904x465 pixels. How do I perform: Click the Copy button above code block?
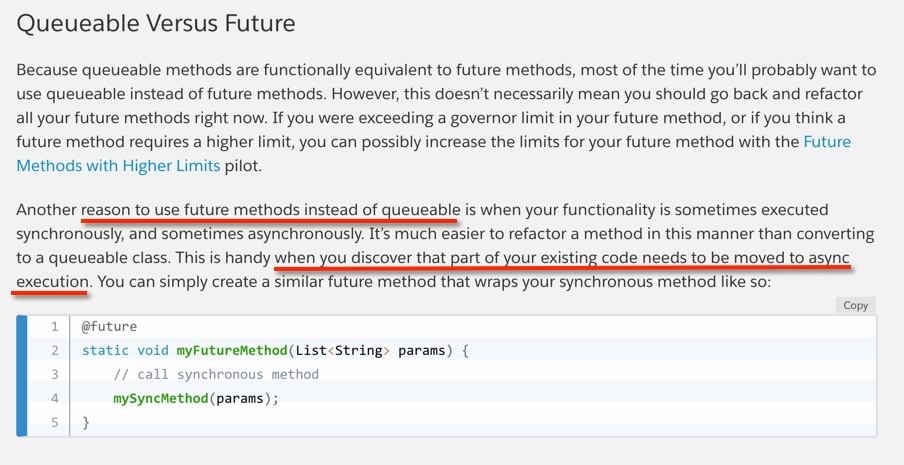click(855, 305)
